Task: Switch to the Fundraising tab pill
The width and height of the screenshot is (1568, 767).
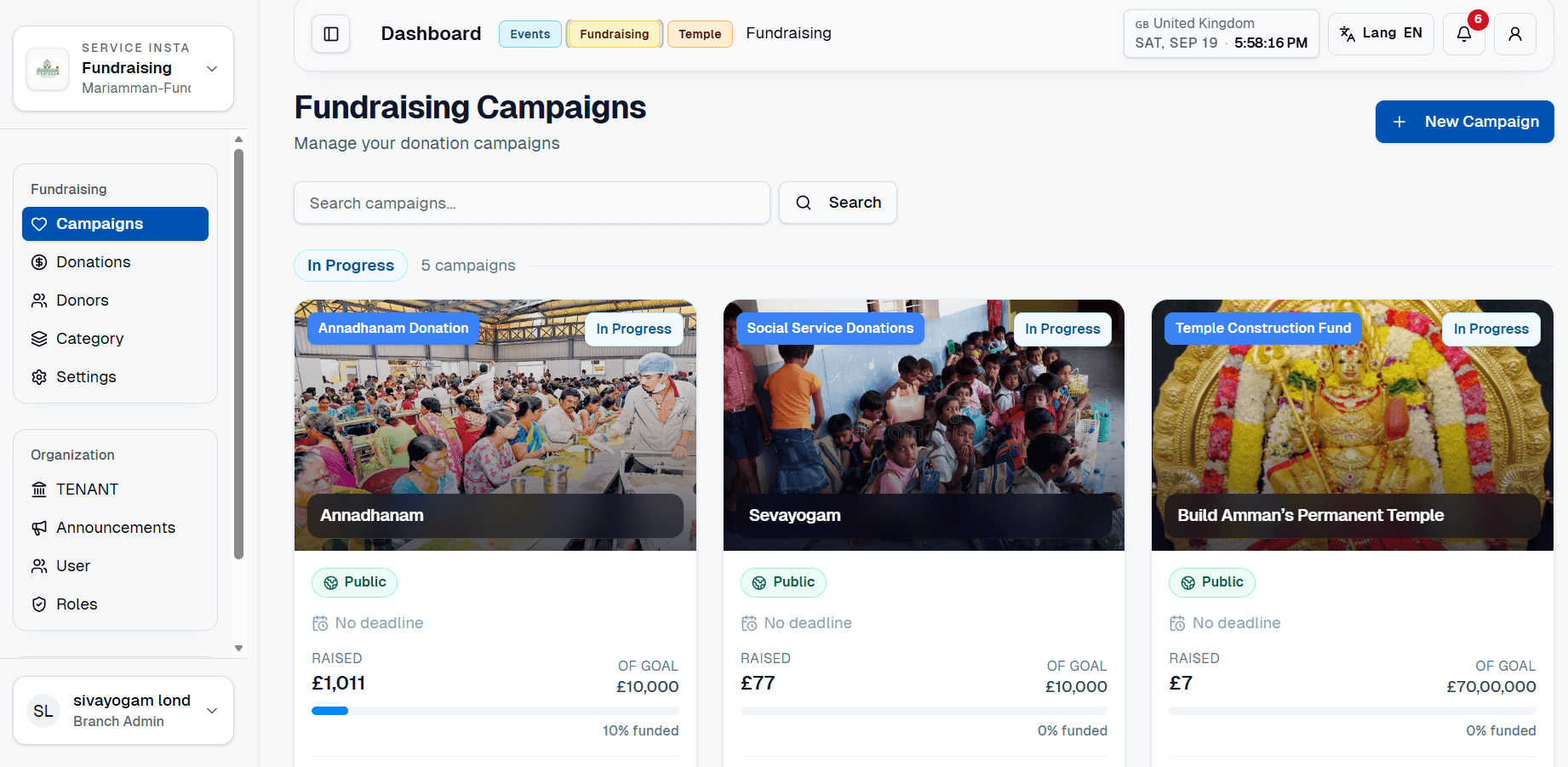Action: coord(615,34)
